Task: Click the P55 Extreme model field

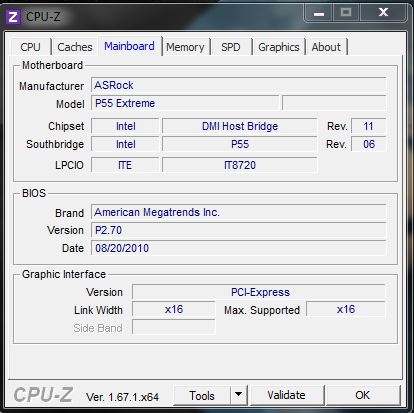Action: tap(185, 103)
